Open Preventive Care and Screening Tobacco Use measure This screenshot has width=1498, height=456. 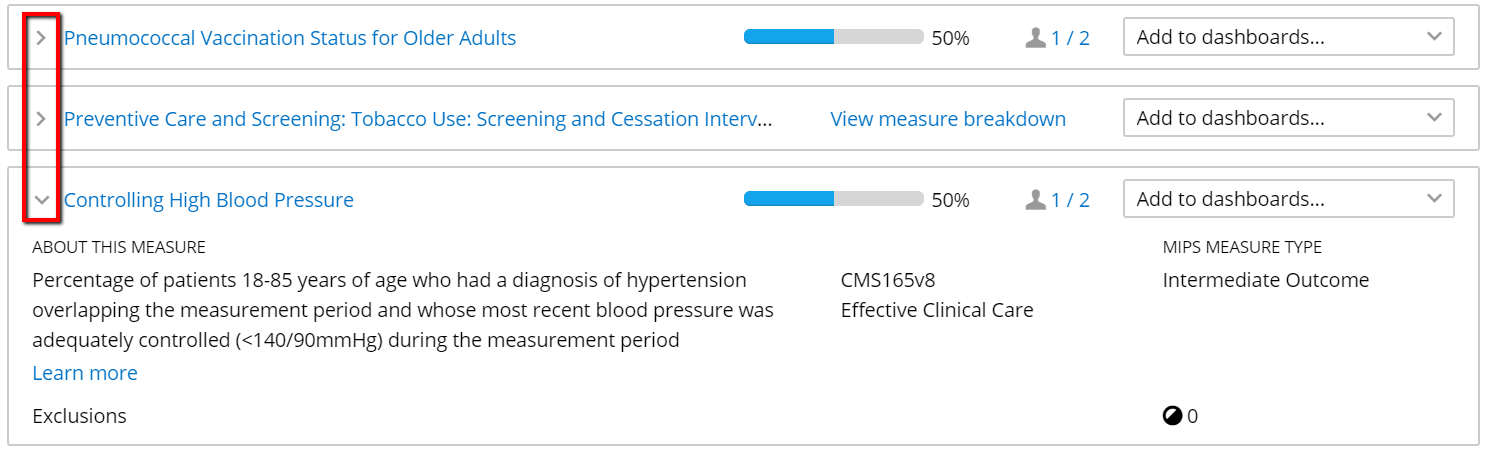tap(418, 119)
